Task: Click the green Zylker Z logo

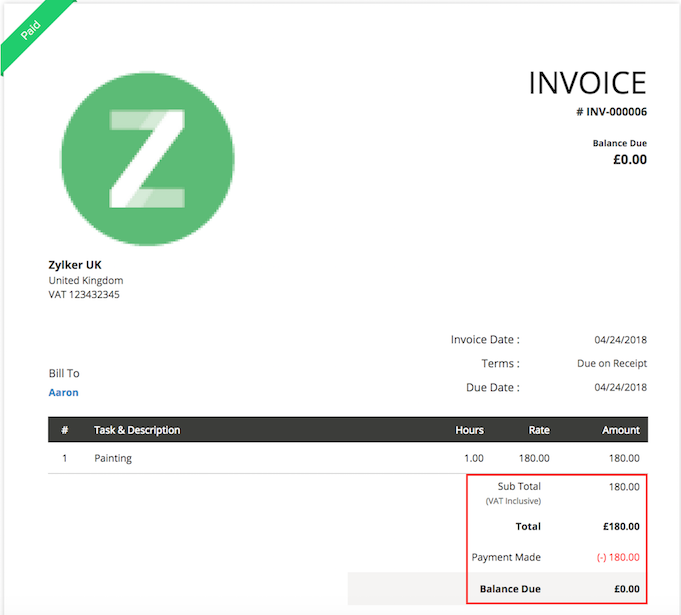Action: [147, 159]
